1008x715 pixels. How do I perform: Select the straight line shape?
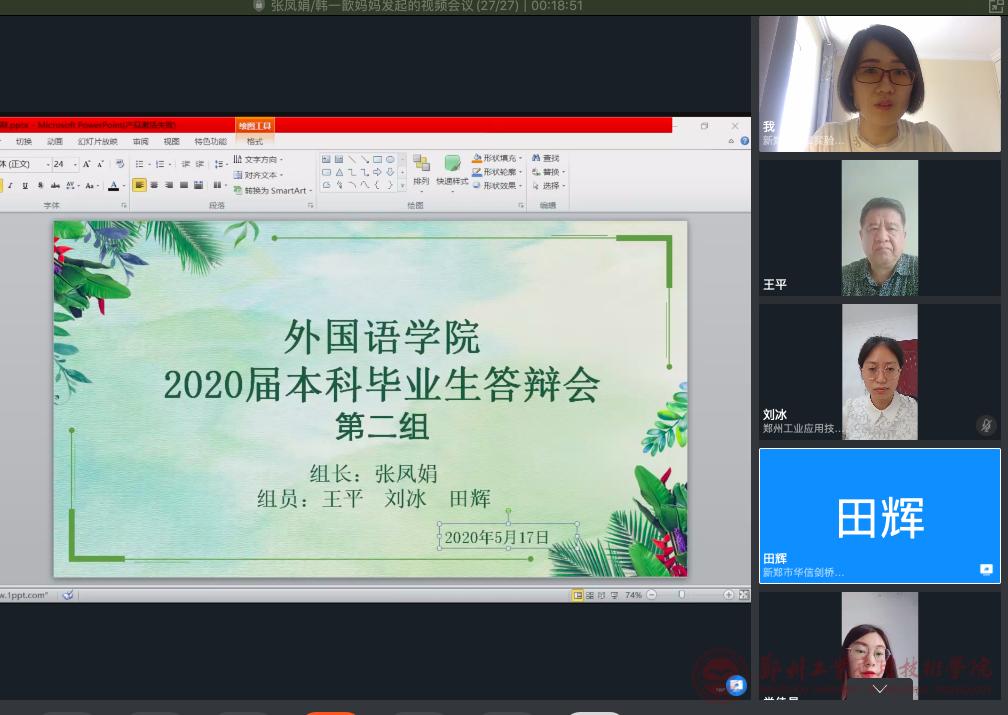click(x=352, y=159)
